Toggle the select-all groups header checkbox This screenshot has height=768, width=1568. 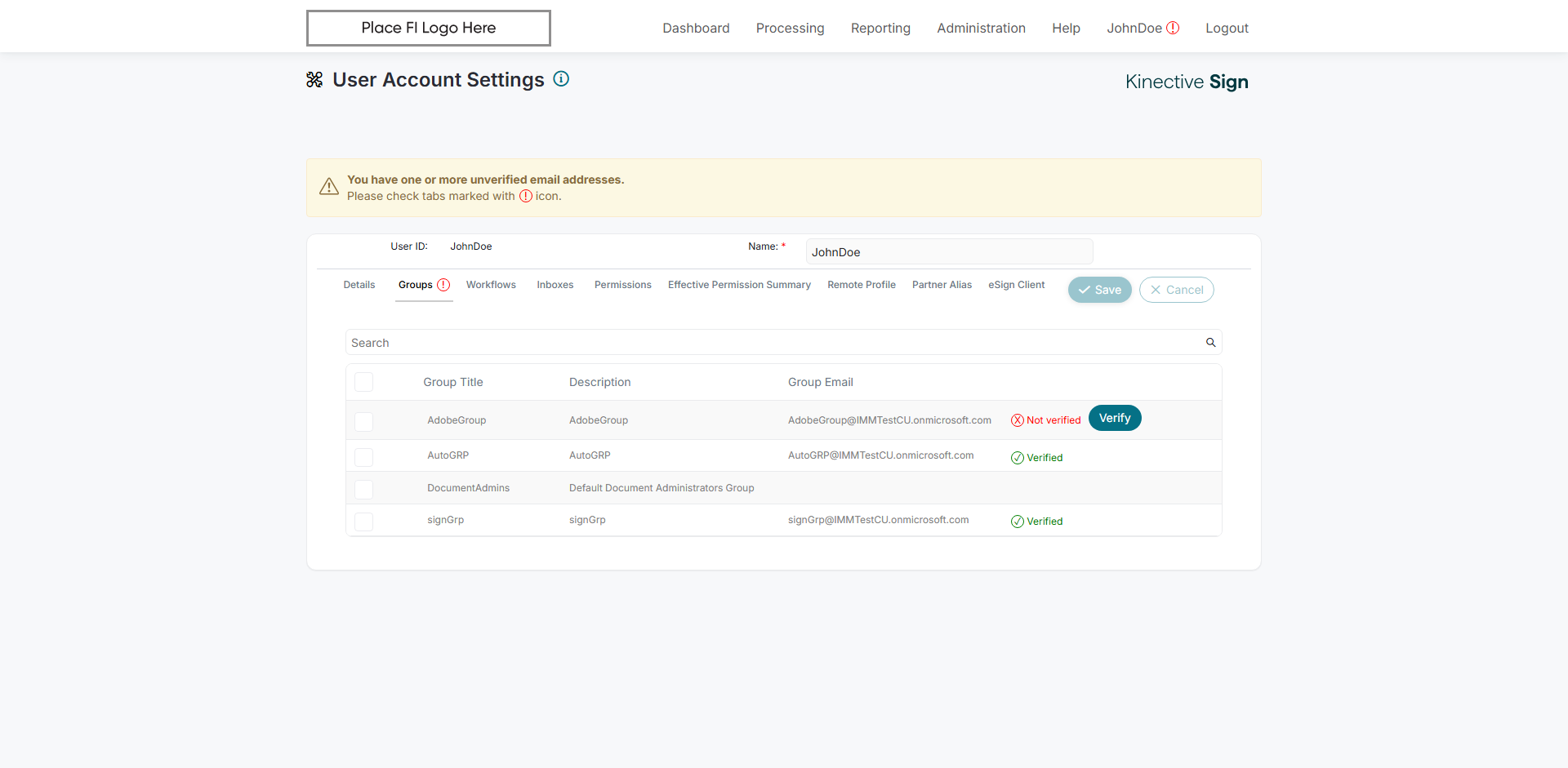(x=364, y=382)
